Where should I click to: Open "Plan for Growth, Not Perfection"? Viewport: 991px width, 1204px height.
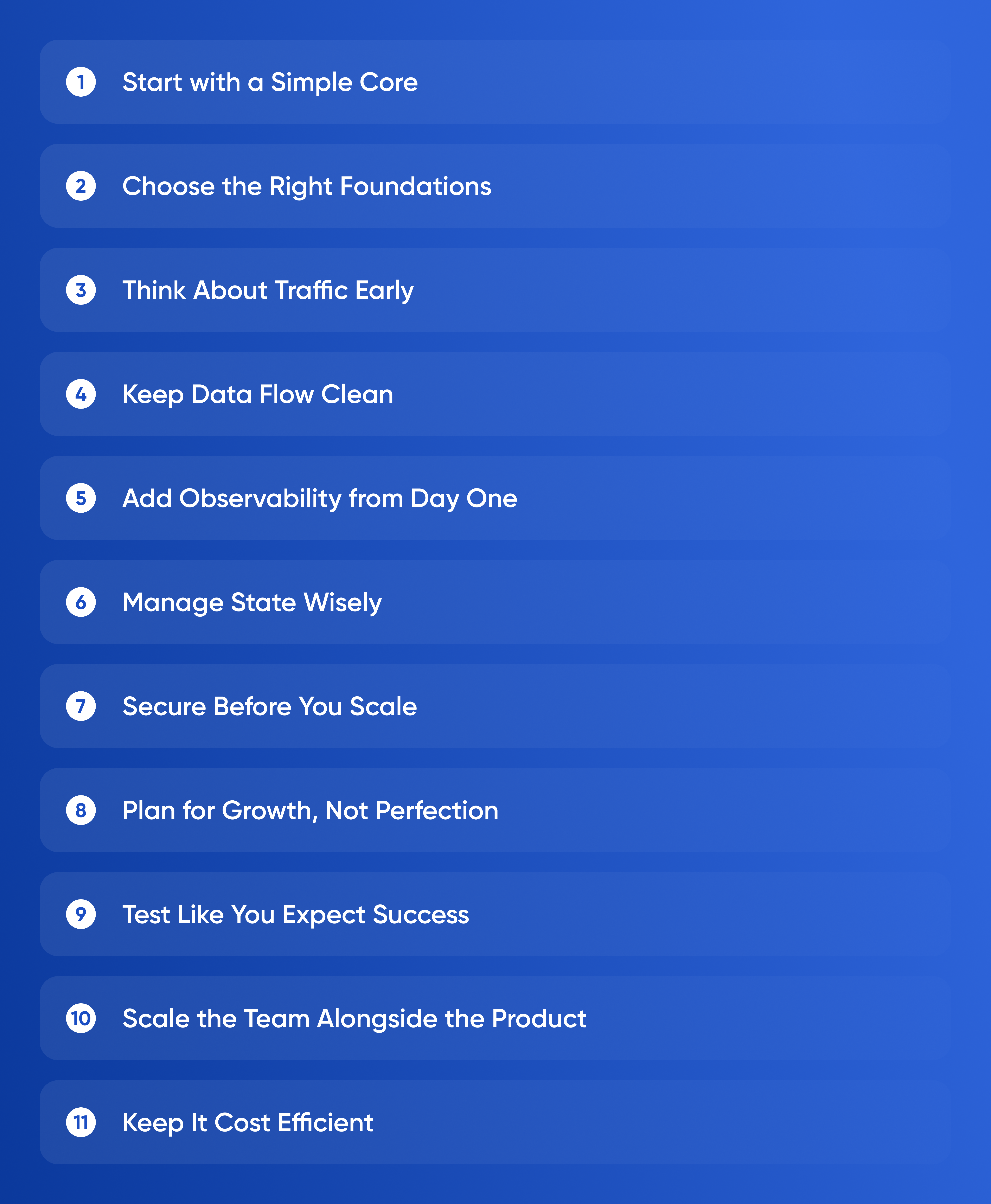(310, 810)
